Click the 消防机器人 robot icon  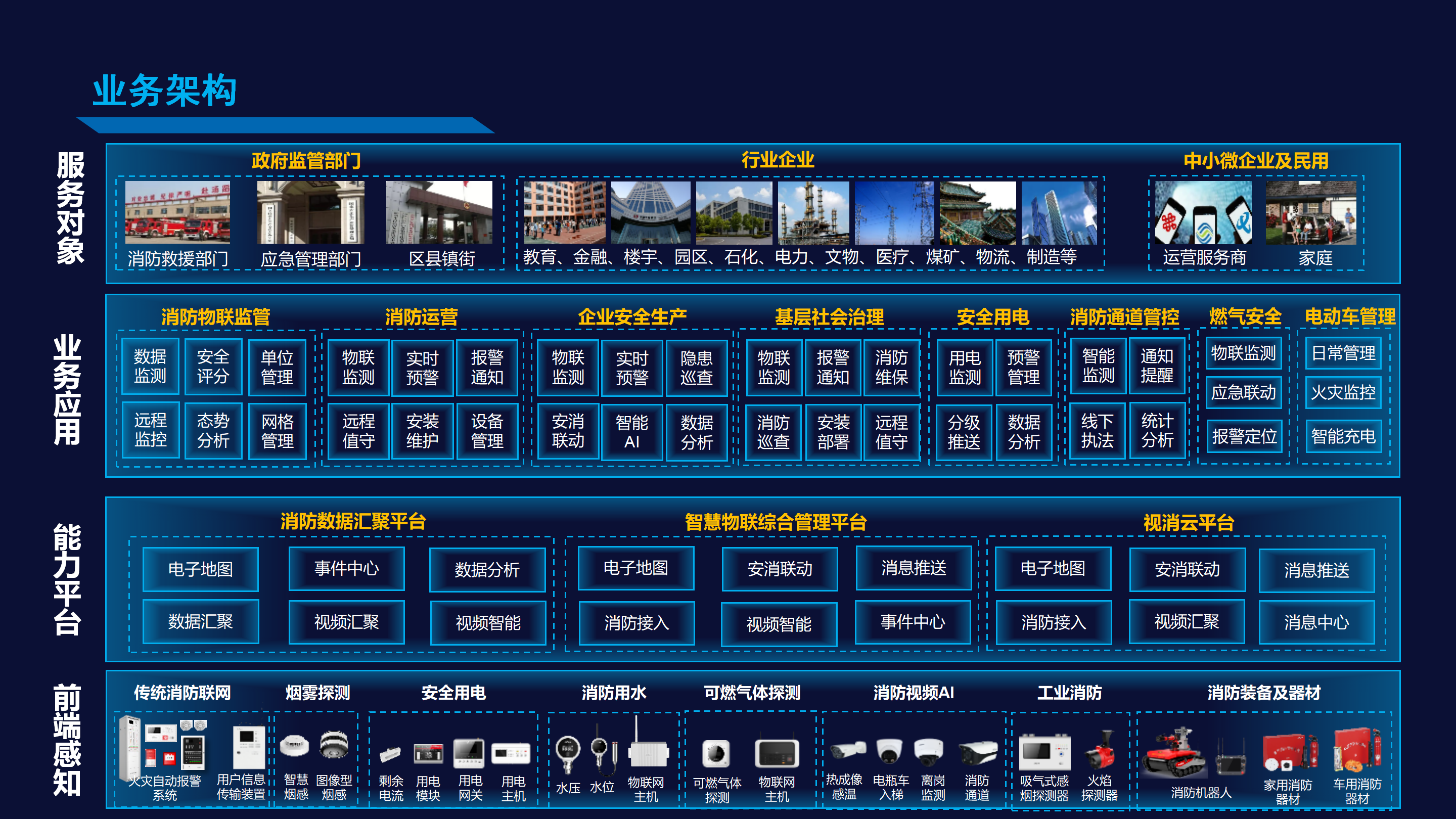point(1175,752)
